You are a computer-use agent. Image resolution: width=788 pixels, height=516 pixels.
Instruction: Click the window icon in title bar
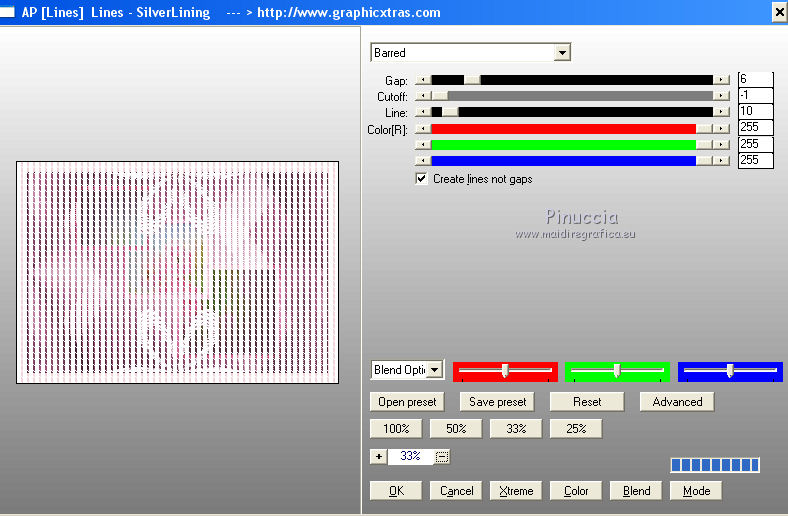click(7, 12)
